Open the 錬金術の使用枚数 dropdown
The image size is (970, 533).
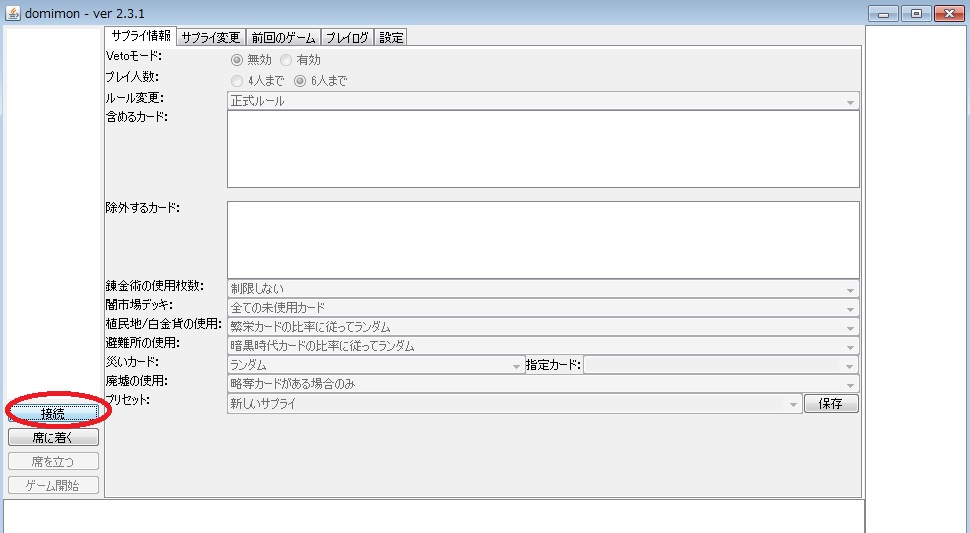(x=543, y=289)
